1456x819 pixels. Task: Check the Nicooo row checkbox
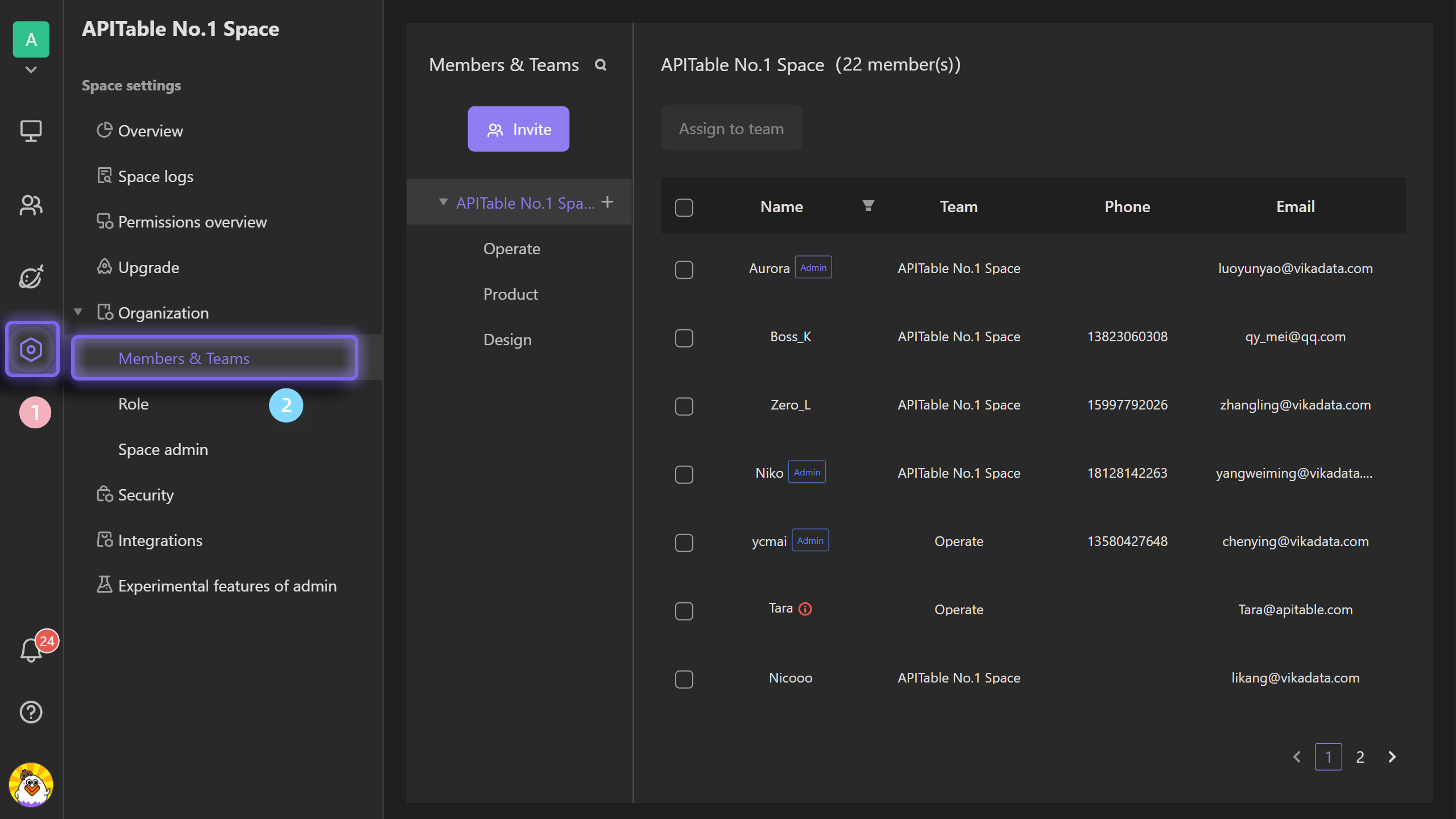point(684,679)
